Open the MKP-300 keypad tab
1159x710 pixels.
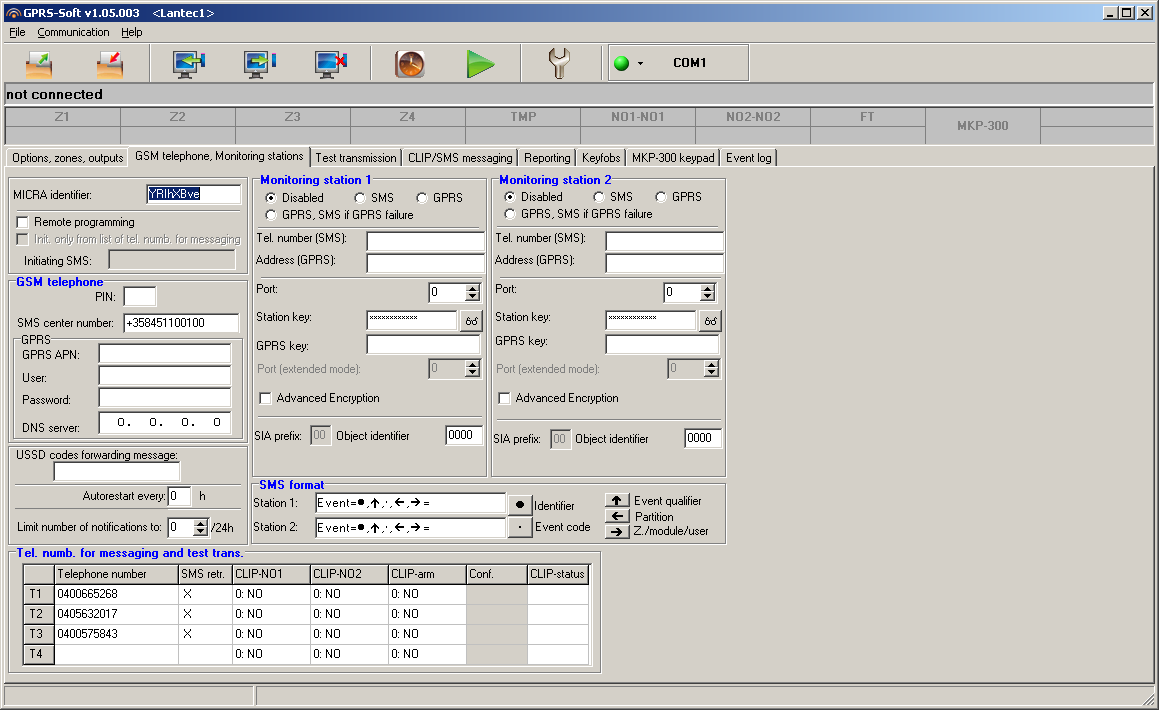tap(673, 158)
